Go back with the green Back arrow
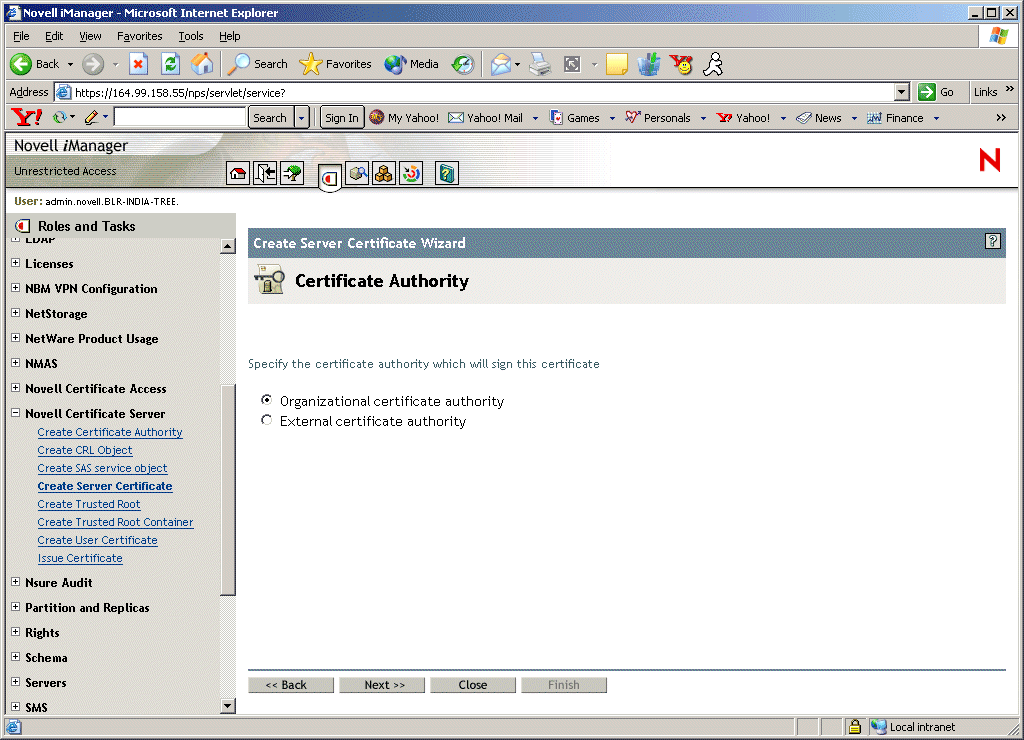The image size is (1024, 740). pos(21,64)
